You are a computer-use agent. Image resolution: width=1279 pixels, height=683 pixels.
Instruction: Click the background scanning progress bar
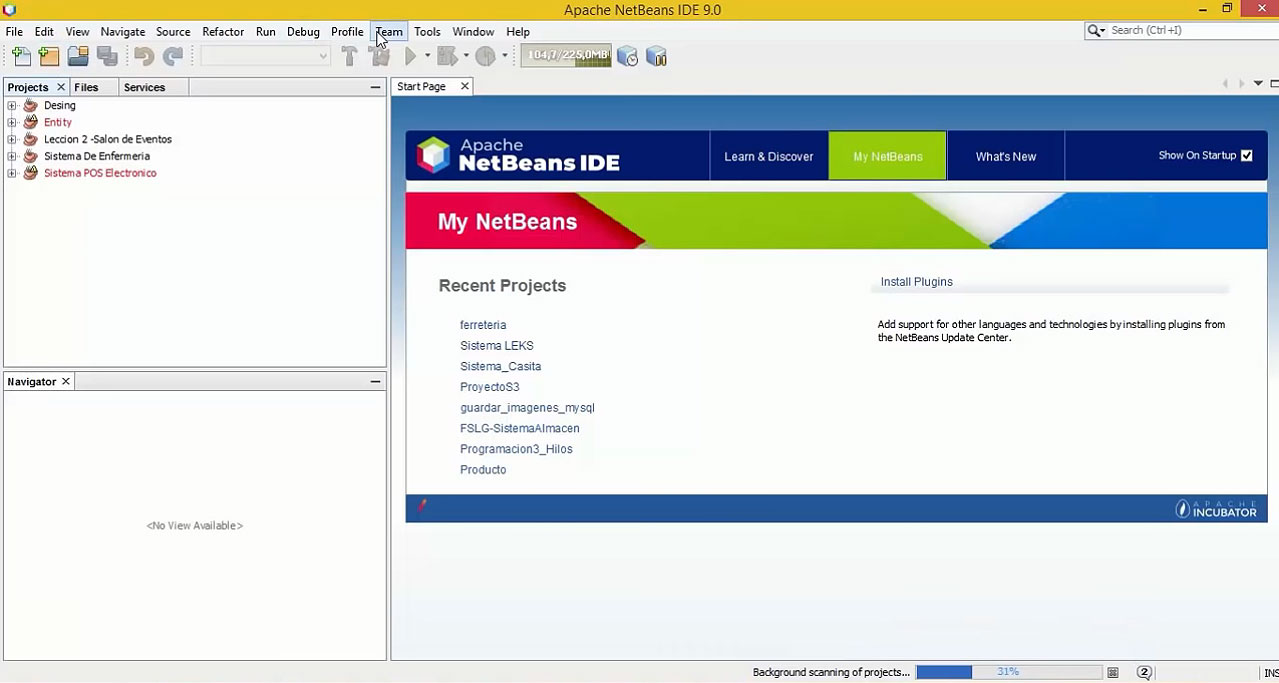click(x=1007, y=672)
